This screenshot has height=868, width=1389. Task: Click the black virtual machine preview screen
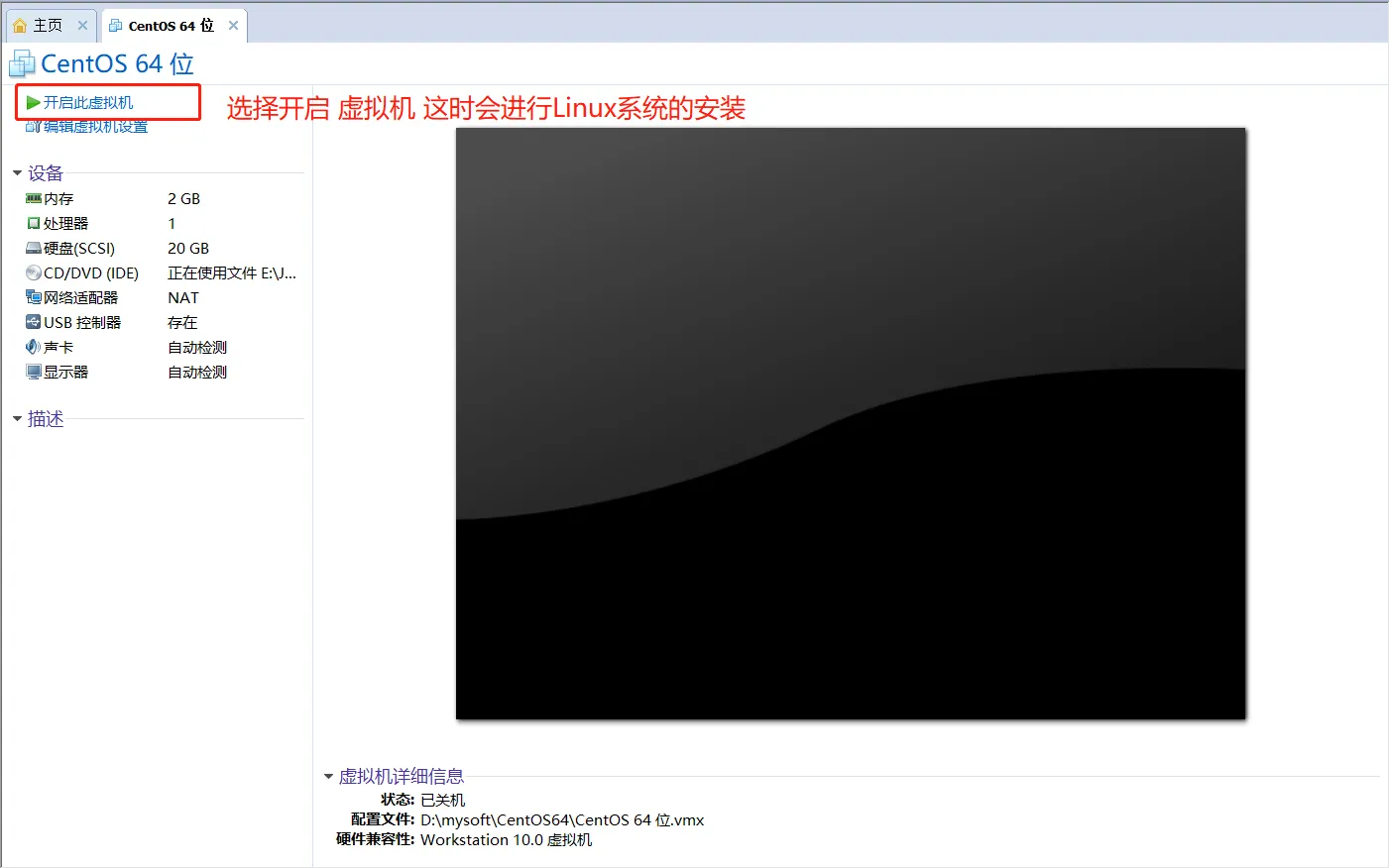(x=850, y=423)
